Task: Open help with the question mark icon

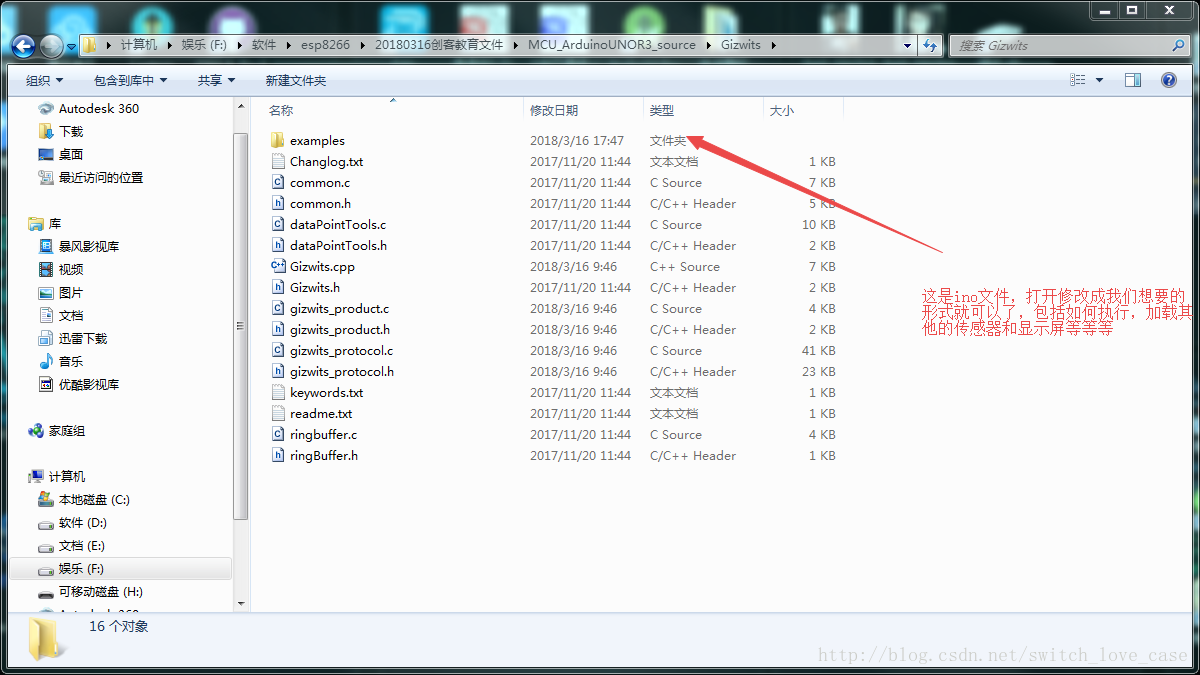Action: 1167,80
